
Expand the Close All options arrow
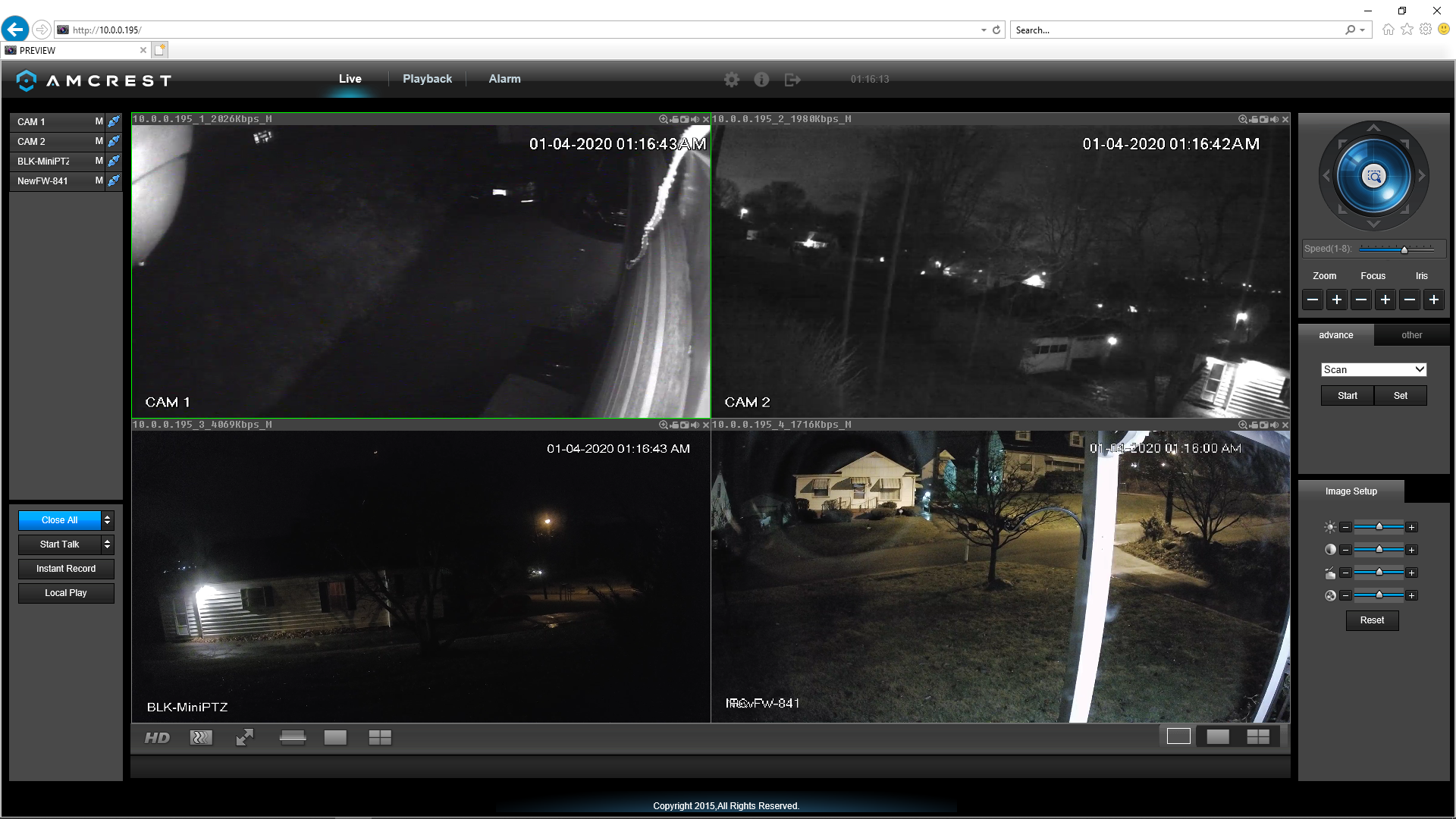(x=107, y=520)
